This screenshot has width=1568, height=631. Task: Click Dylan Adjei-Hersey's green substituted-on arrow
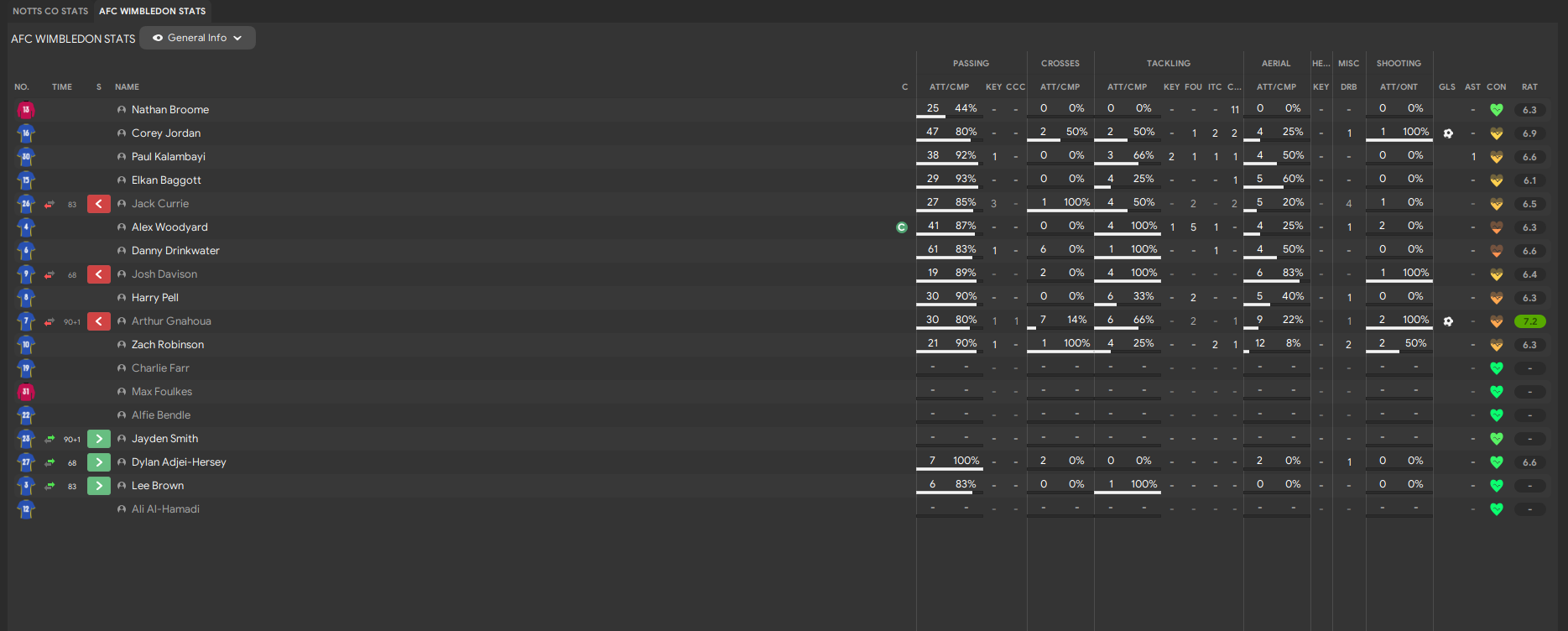pos(99,462)
